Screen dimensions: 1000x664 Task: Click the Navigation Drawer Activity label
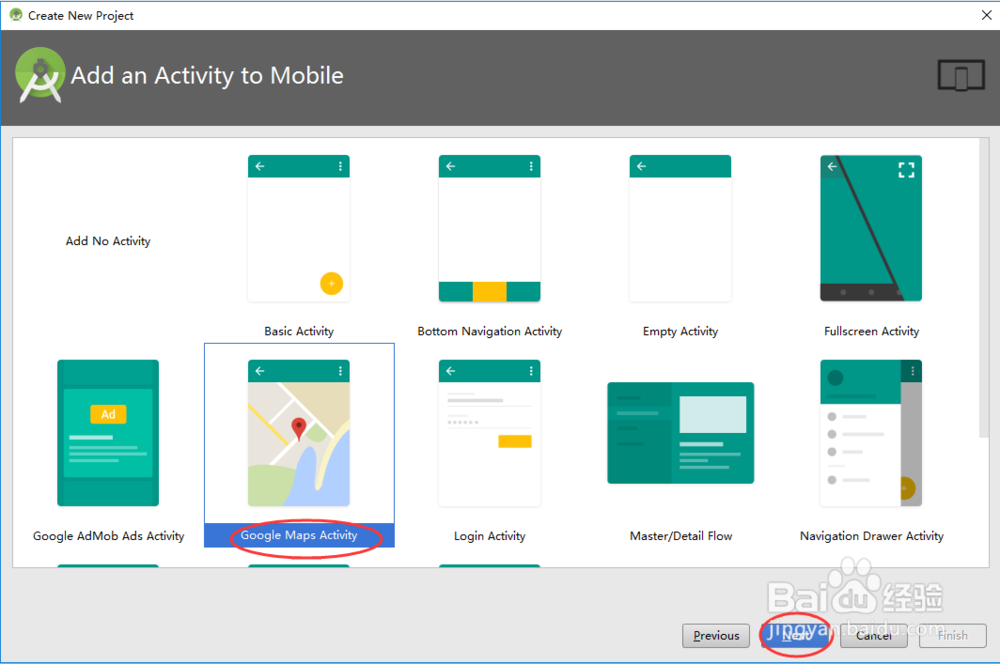click(x=871, y=536)
